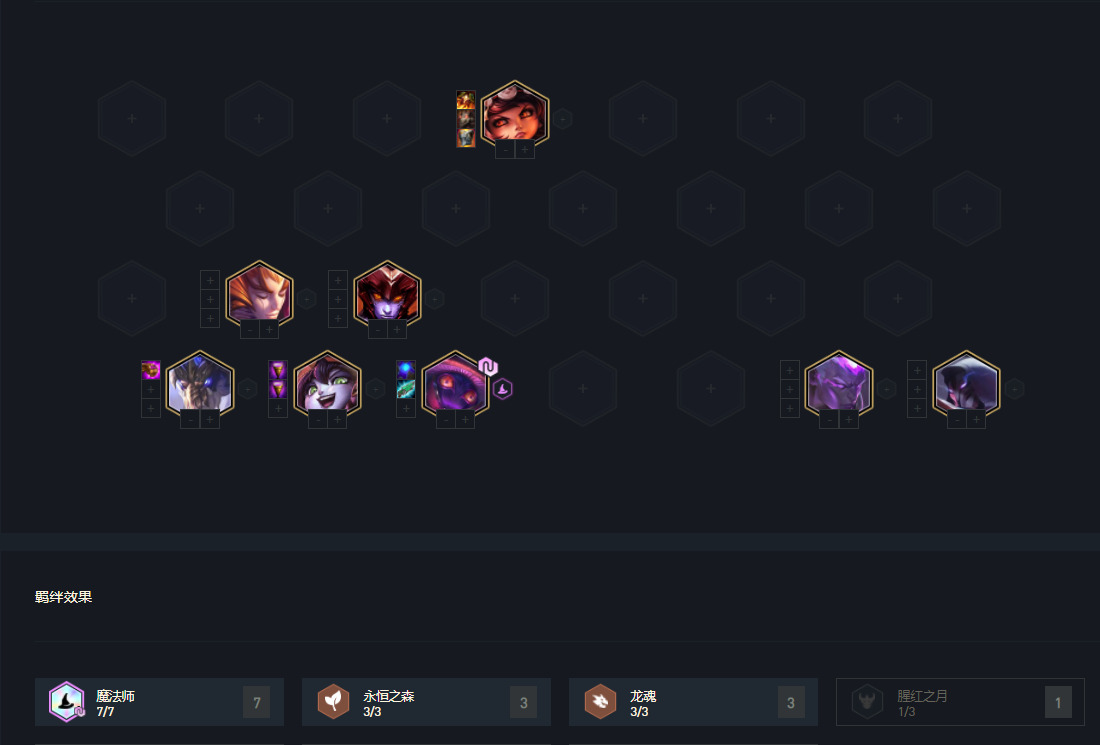Click the orange-haired champion portrait

tap(259, 295)
